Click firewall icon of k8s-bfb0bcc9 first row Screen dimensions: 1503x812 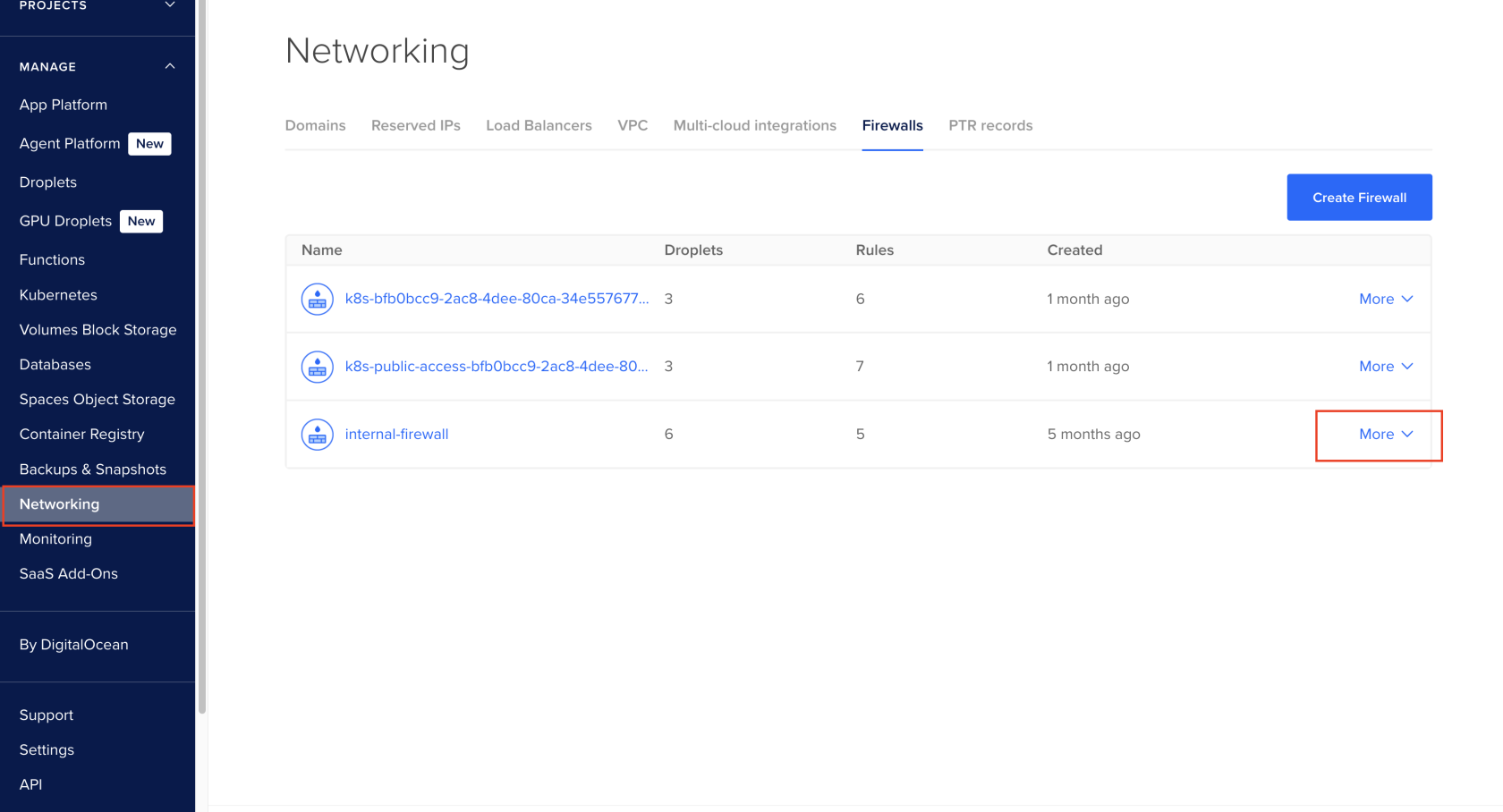tap(317, 300)
